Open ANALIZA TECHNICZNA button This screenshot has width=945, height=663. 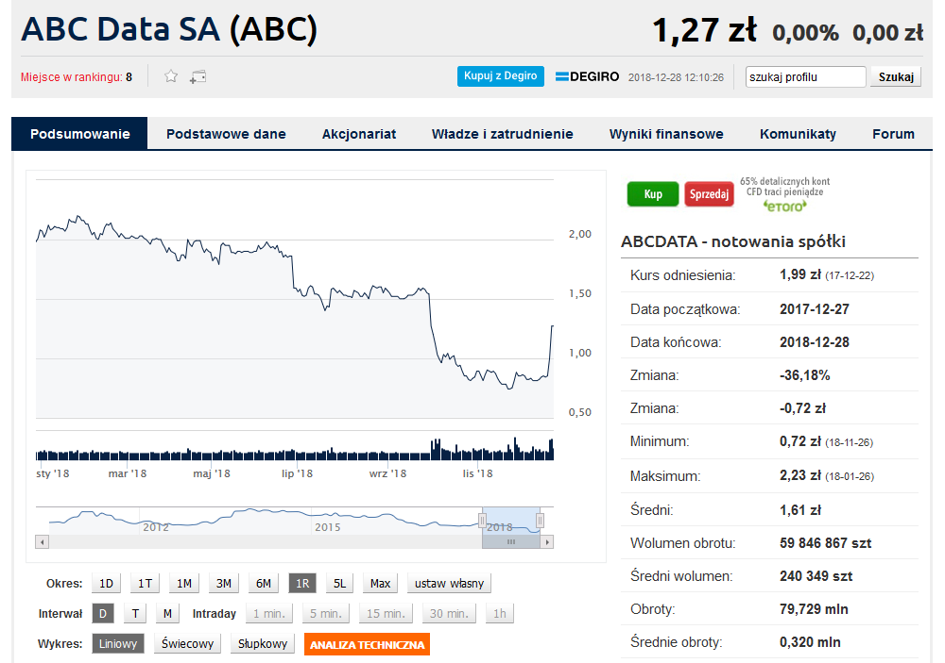click(x=367, y=644)
